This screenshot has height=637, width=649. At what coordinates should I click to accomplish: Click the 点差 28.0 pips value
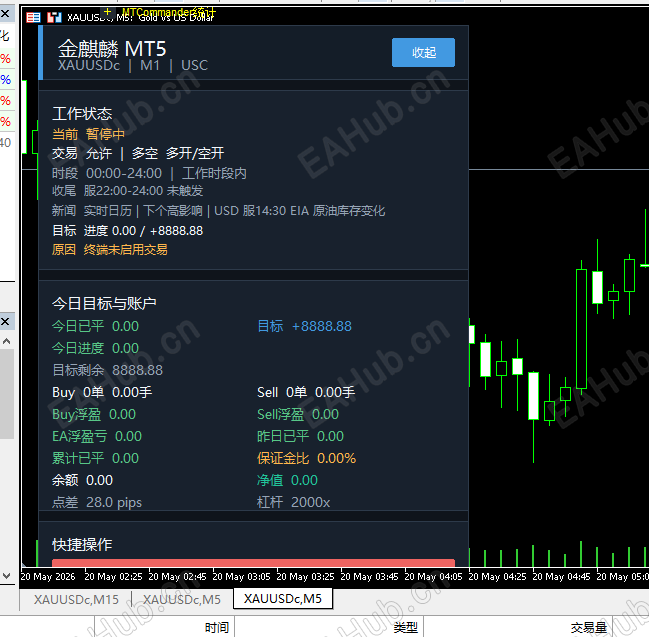pos(97,502)
